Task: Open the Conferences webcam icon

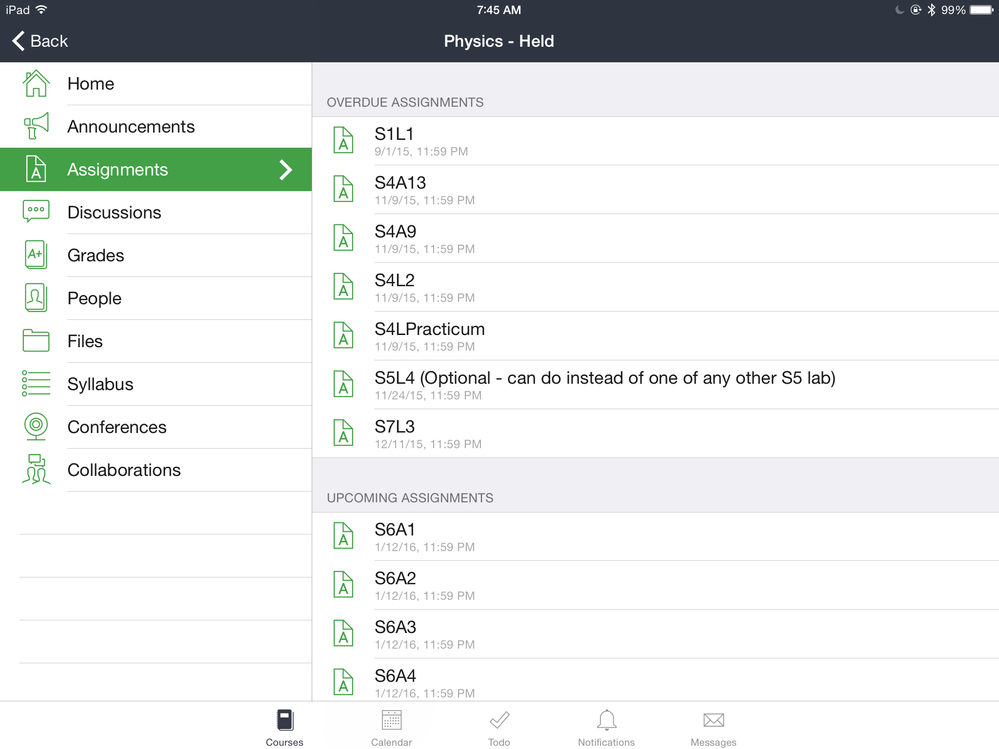Action: 36,427
